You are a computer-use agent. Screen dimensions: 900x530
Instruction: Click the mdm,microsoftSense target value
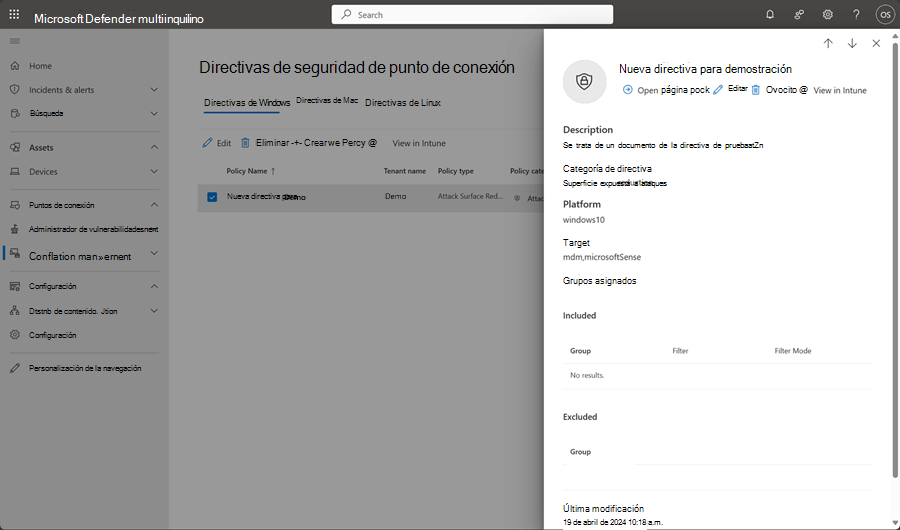[602, 257]
